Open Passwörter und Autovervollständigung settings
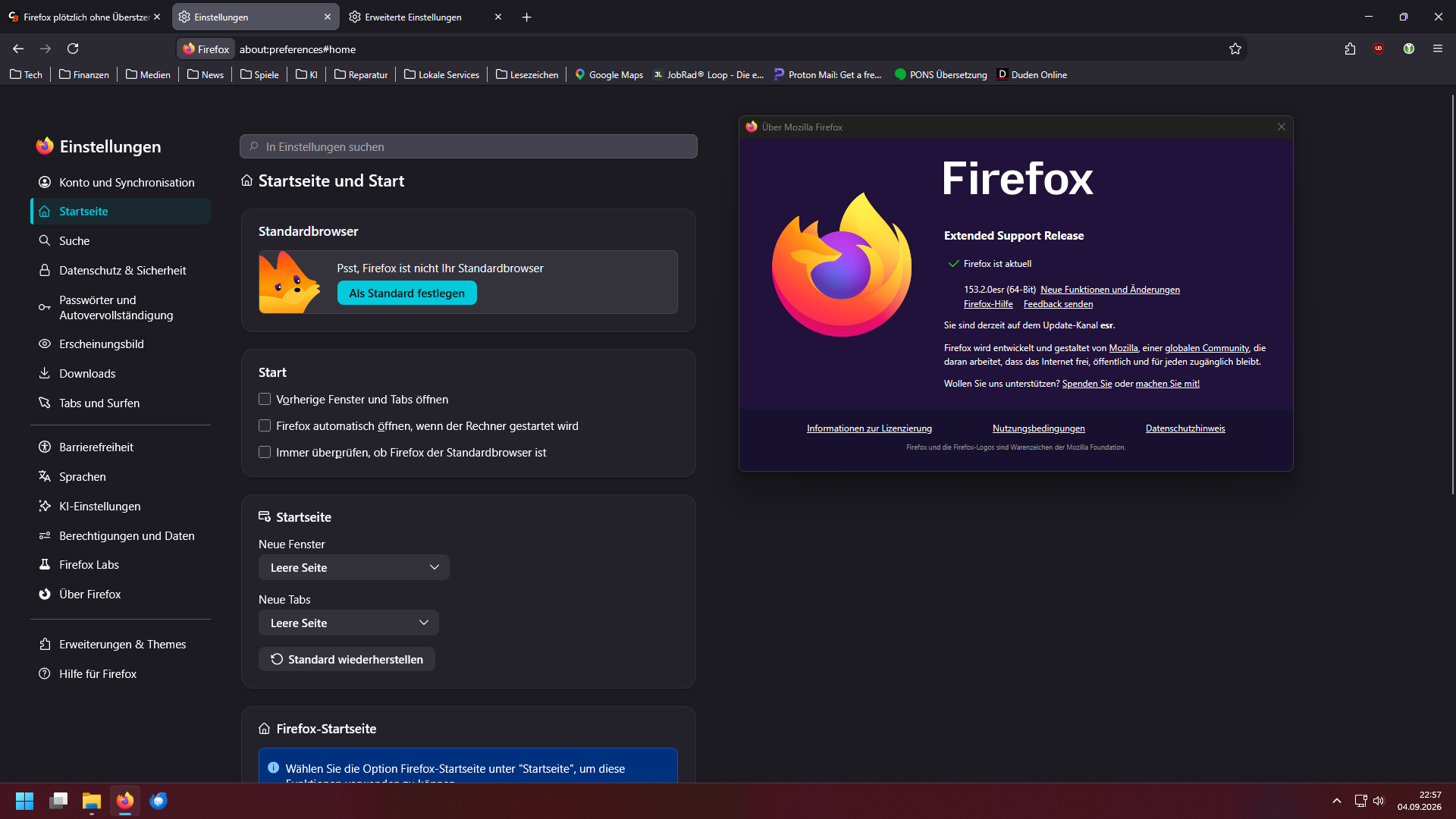Image resolution: width=1456 pixels, height=819 pixels. click(x=121, y=308)
